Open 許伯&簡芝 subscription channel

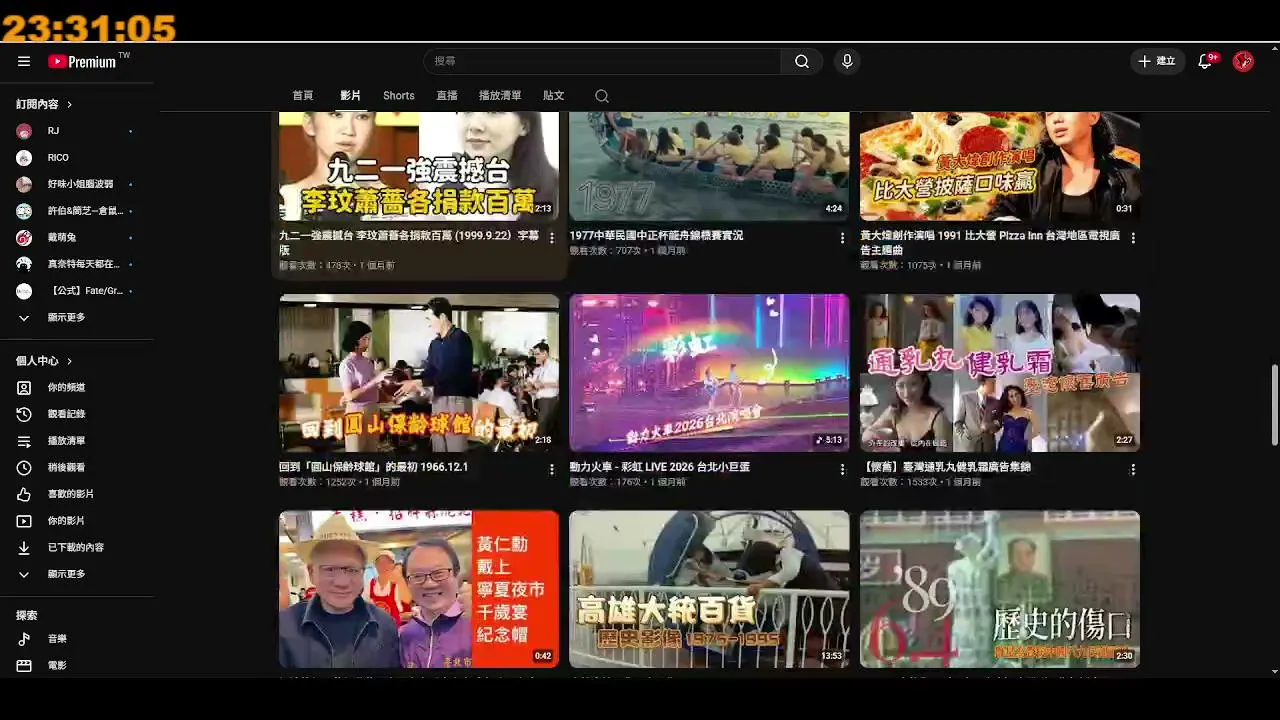pos(77,211)
